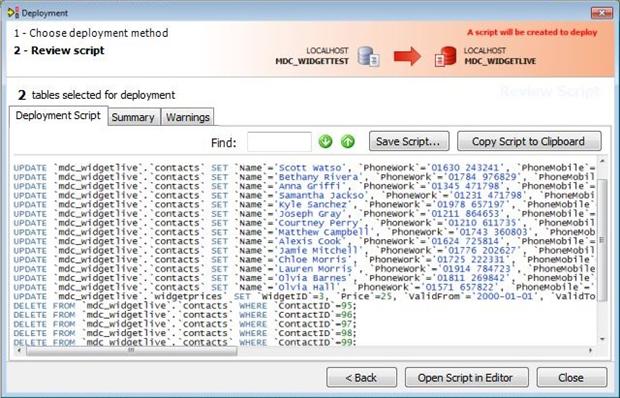Click the DELETE line with ContactID=98
Viewport: 620px width, 398px height.
[185, 333]
